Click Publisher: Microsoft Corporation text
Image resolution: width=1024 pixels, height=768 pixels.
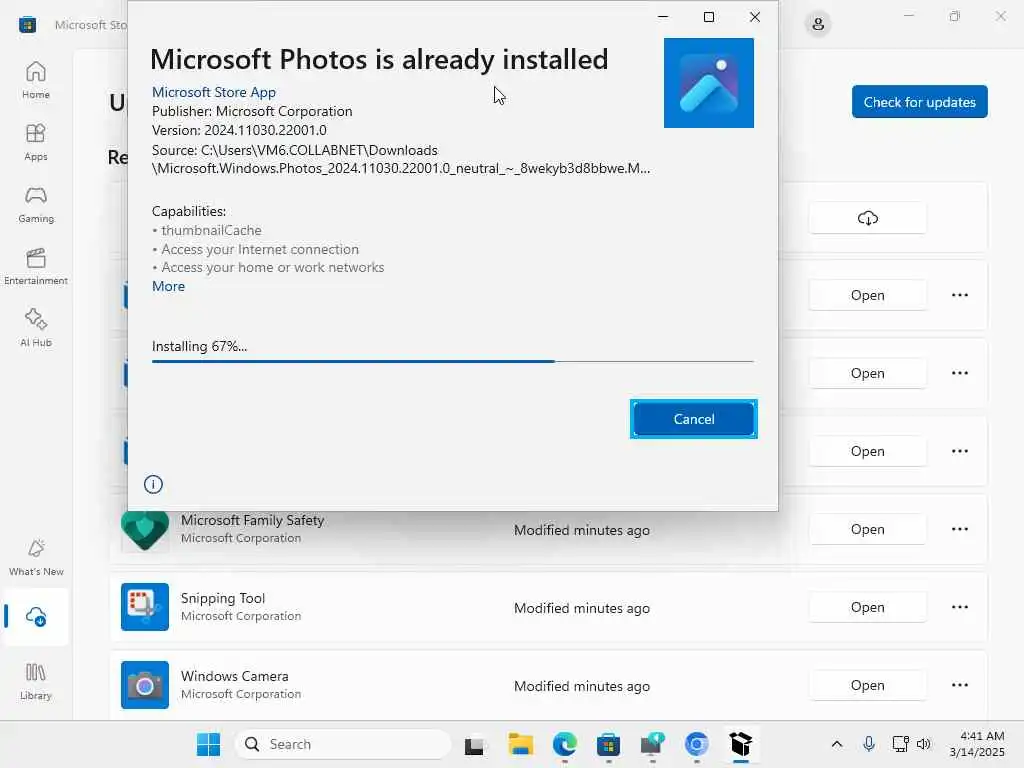pyautogui.click(x=252, y=111)
